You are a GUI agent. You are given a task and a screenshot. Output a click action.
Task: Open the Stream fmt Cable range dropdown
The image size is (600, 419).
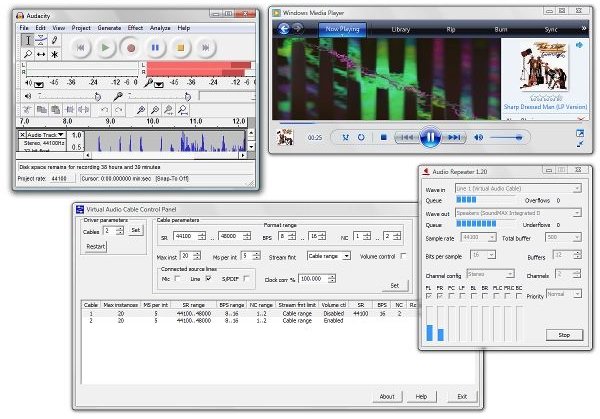click(346, 256)
